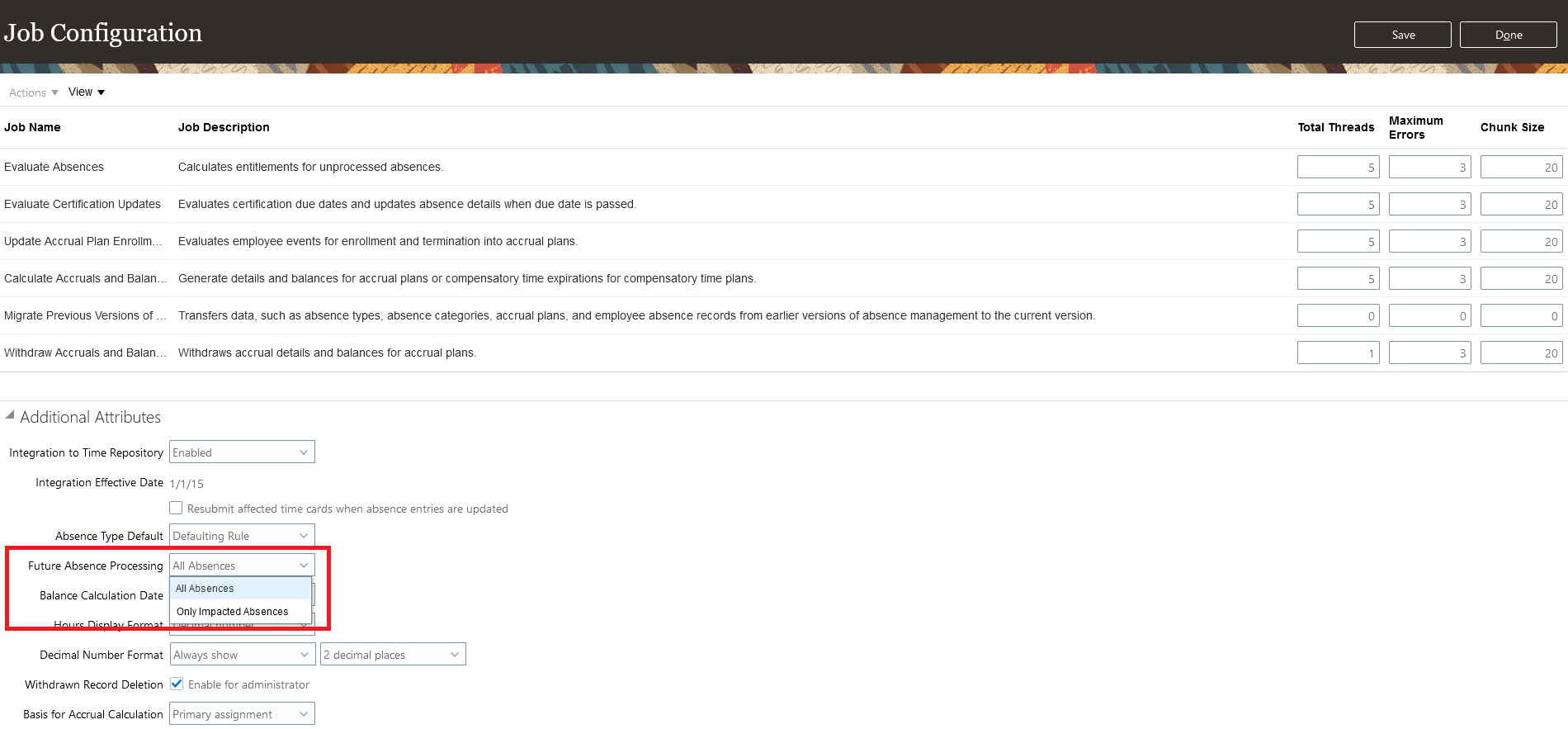Click the Future Absence Processing dropdown arrow
Viewport: 1568px width, 729px height.
coord(304,565)
